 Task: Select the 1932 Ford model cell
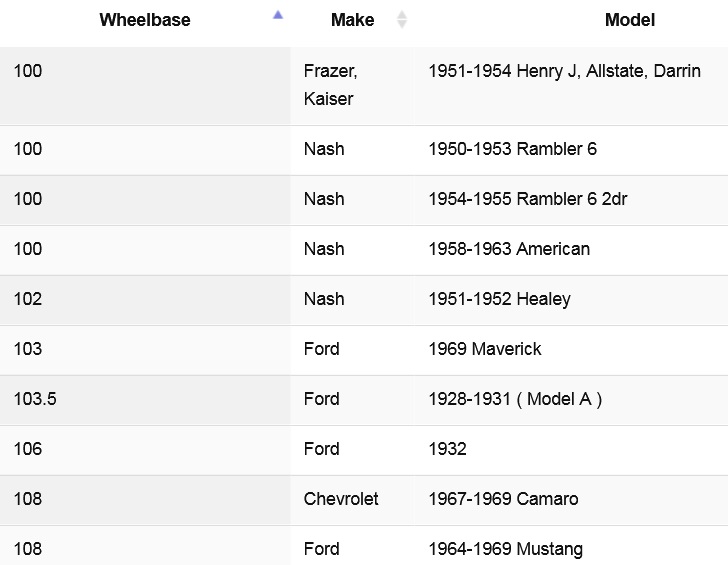pos(447,449)
